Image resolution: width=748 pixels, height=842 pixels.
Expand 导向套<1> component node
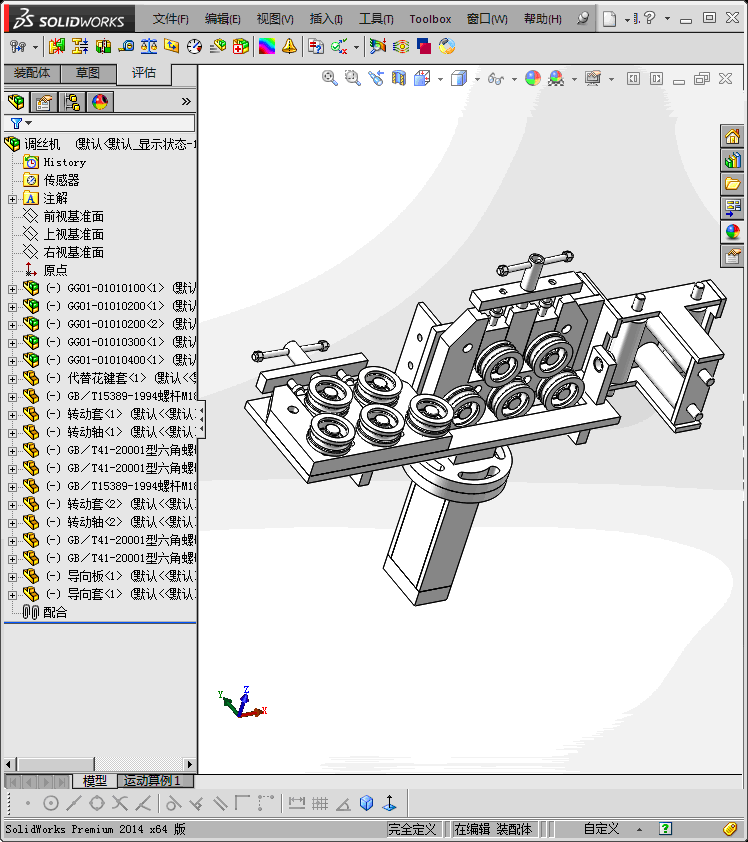pyautogui.click(x=12, y=595)
